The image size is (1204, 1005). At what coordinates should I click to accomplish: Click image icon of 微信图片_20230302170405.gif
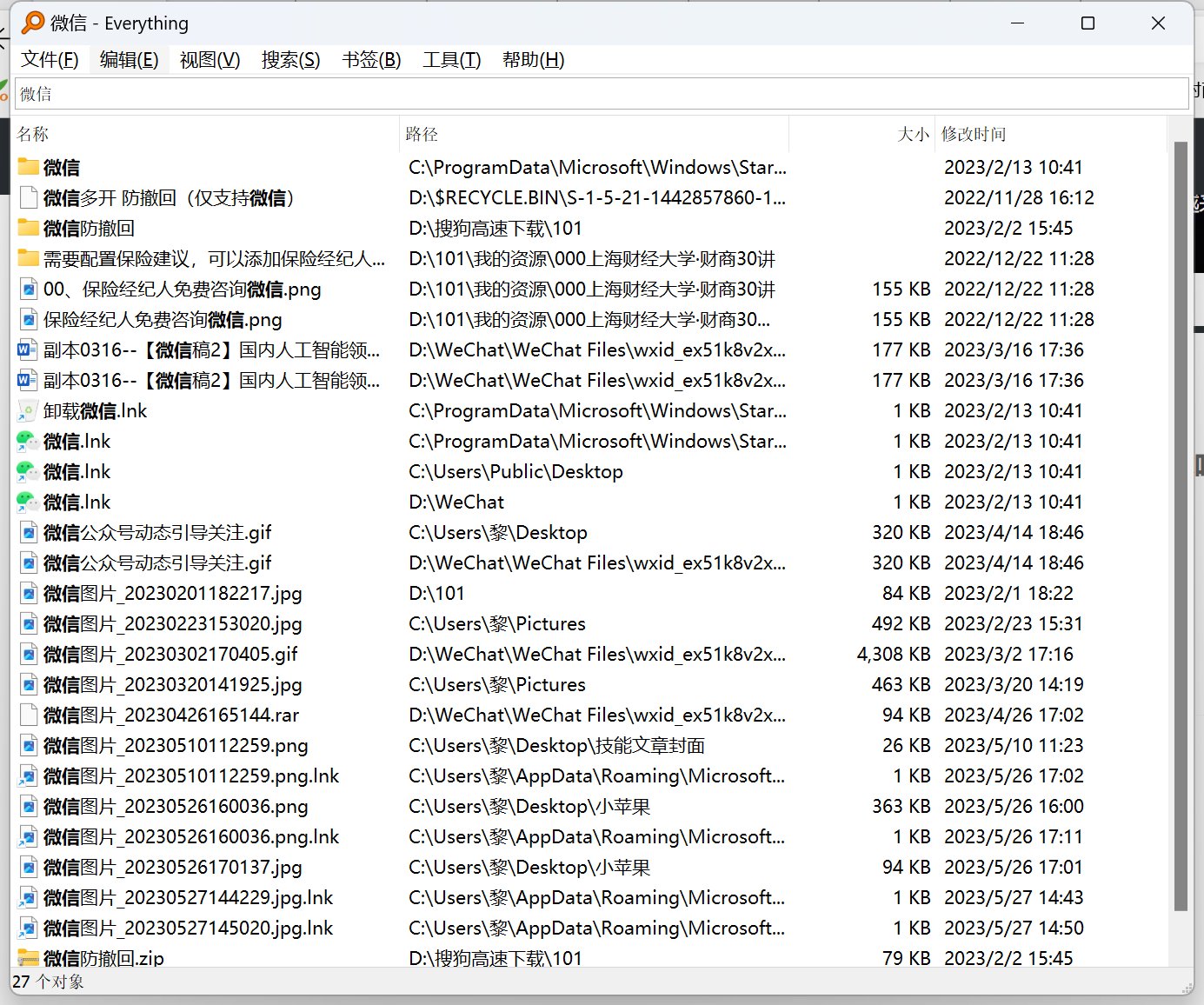coord(29,654)
